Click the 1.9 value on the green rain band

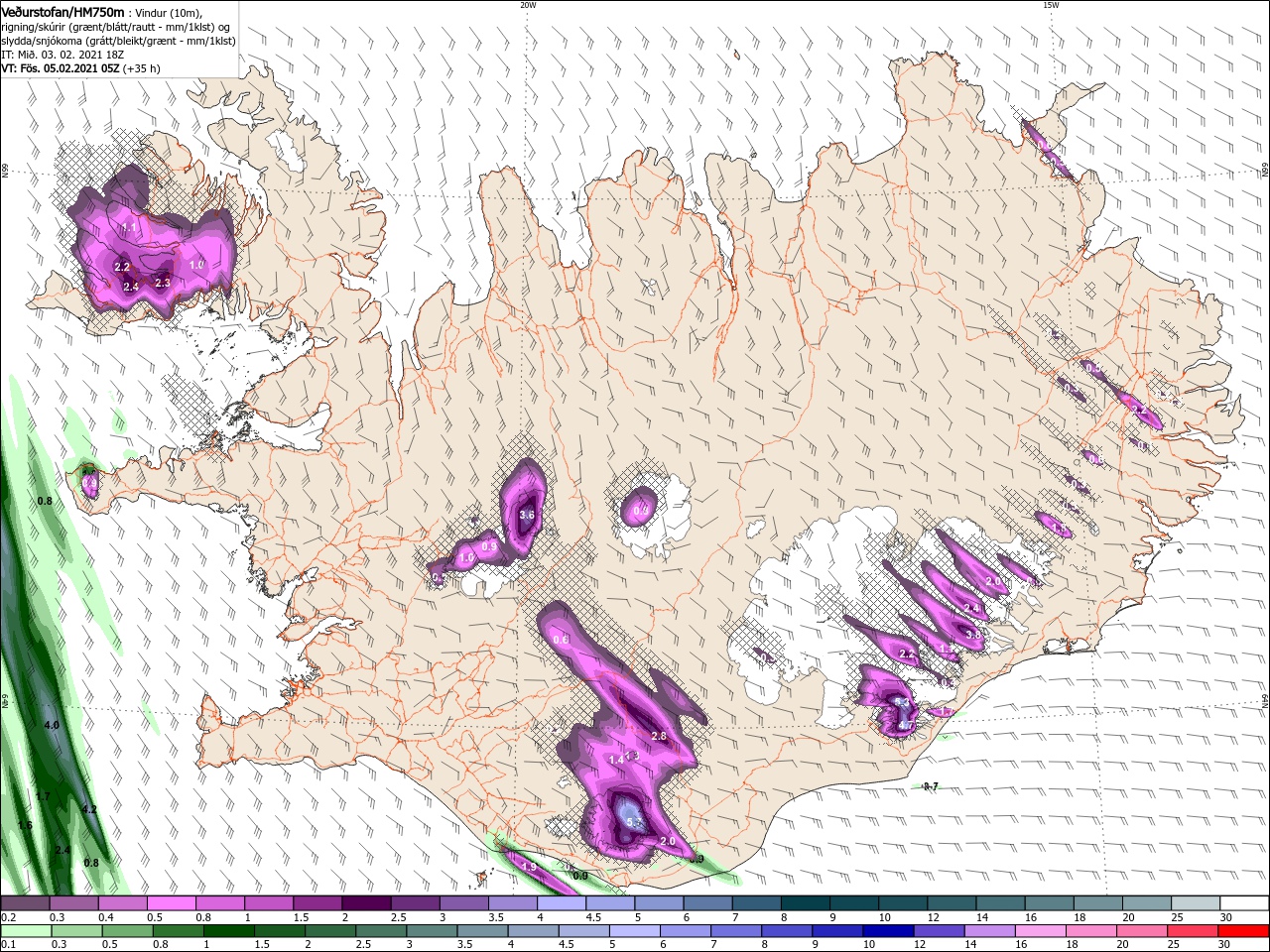(x=529, y=867)
